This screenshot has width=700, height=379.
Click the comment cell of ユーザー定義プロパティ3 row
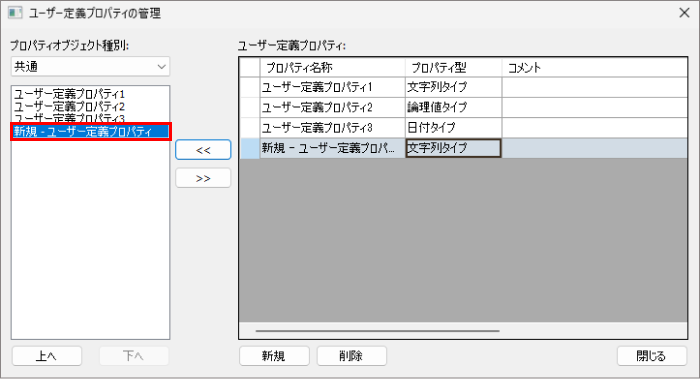[x=595, y=128]
